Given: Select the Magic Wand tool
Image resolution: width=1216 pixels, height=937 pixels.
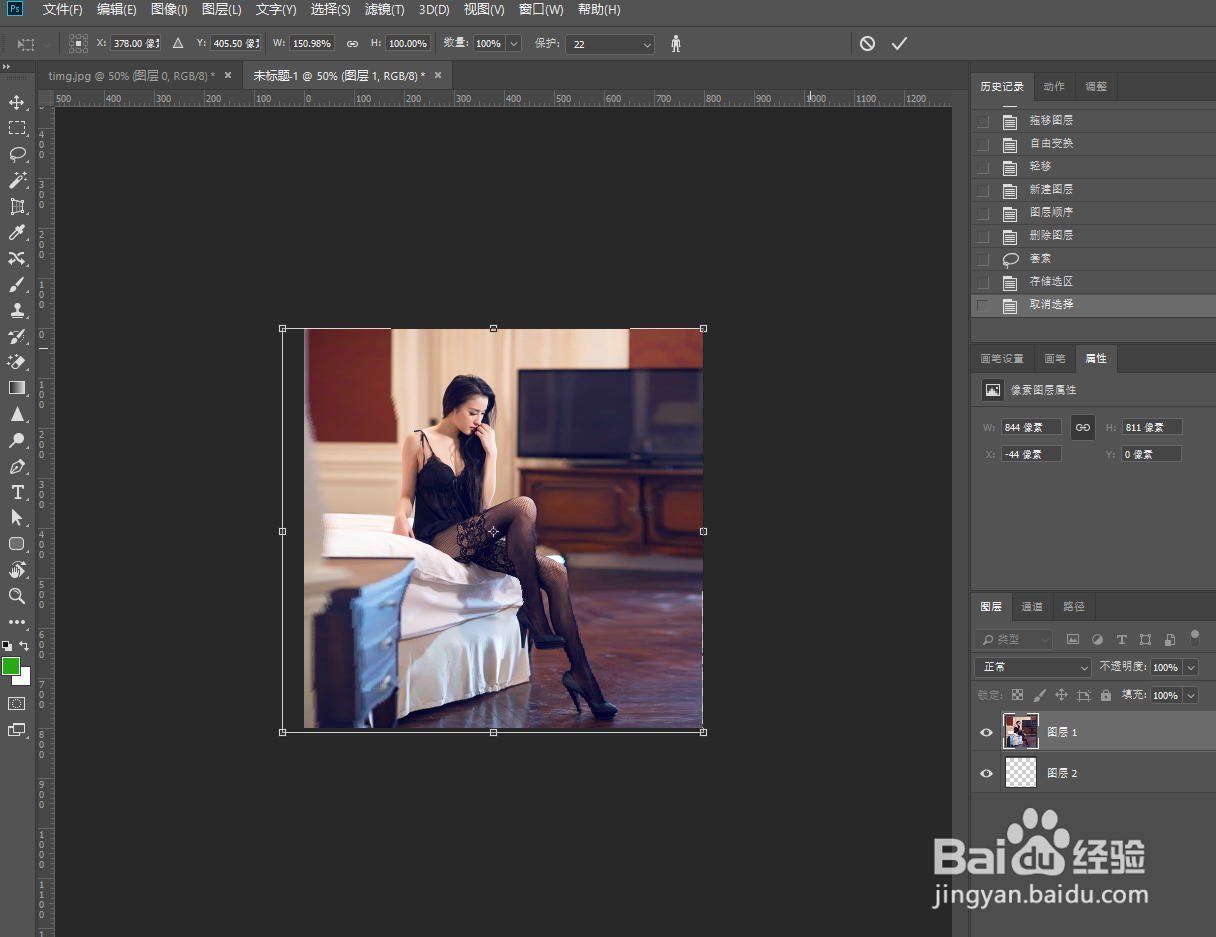Looking at the screenshot, I should (17, 180).
